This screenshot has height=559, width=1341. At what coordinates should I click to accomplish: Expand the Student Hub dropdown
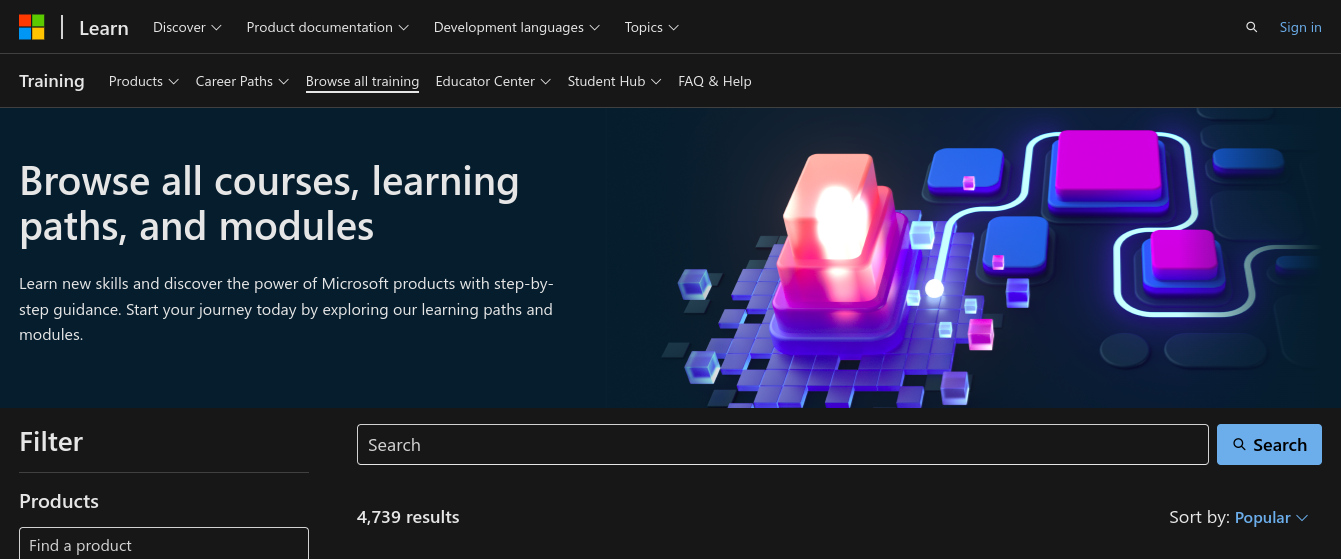pos(614,81)
